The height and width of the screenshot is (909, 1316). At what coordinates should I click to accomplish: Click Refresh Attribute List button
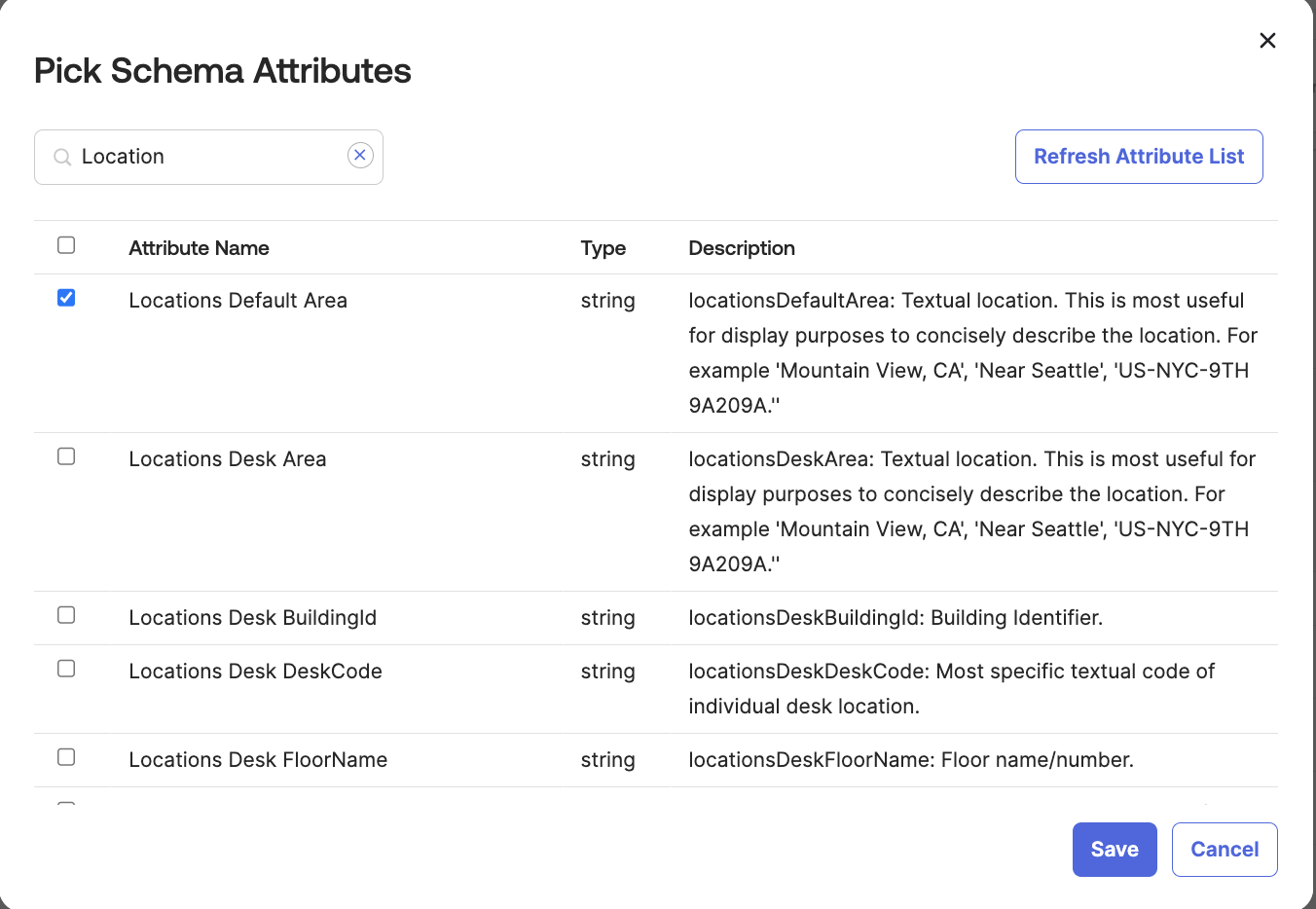click(1139, 157)
